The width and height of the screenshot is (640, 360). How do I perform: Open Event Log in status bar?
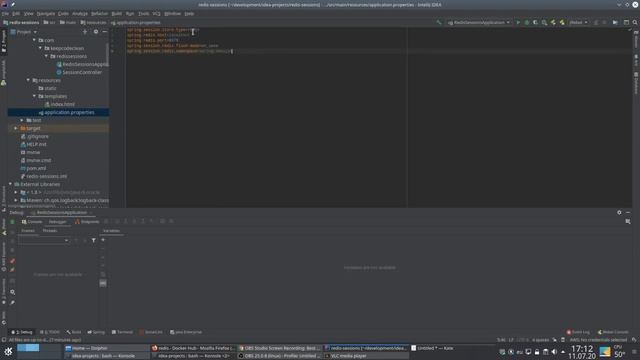tap(578, 332)
